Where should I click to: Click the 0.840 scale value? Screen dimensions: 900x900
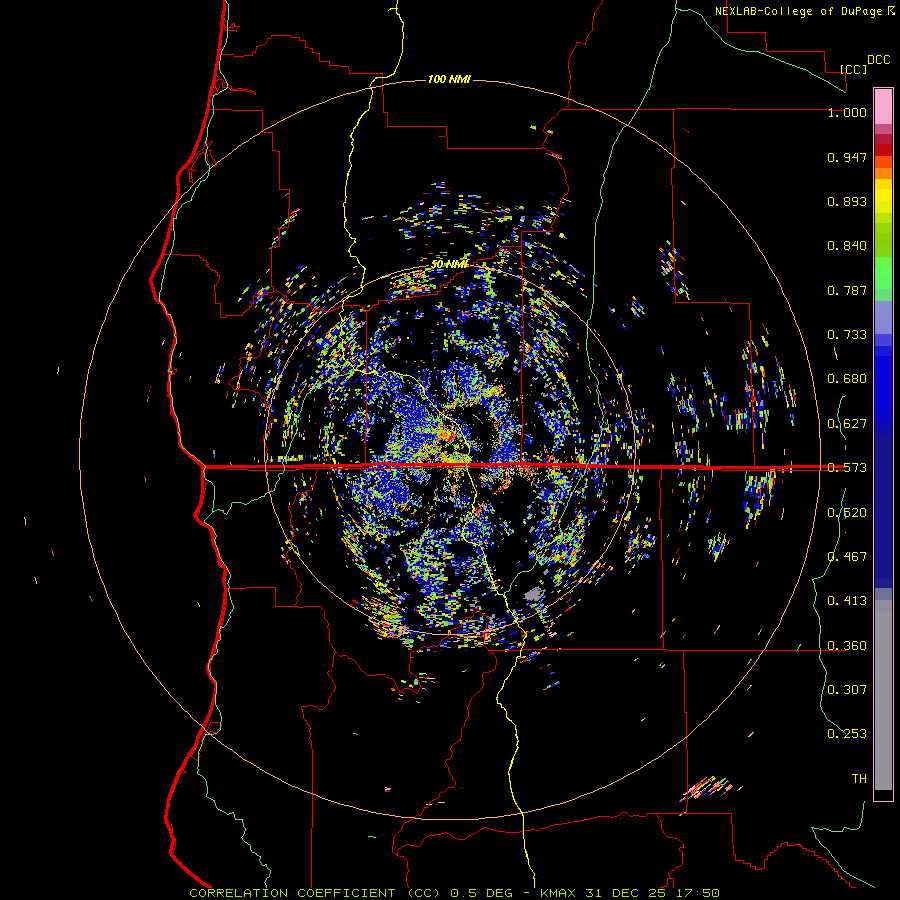point(847,246)
